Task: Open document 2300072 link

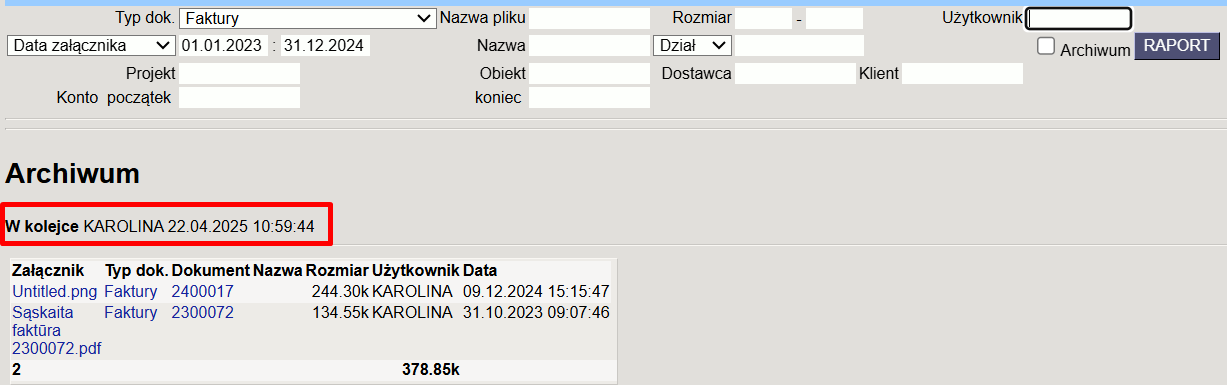Action: tap(202, 312)
